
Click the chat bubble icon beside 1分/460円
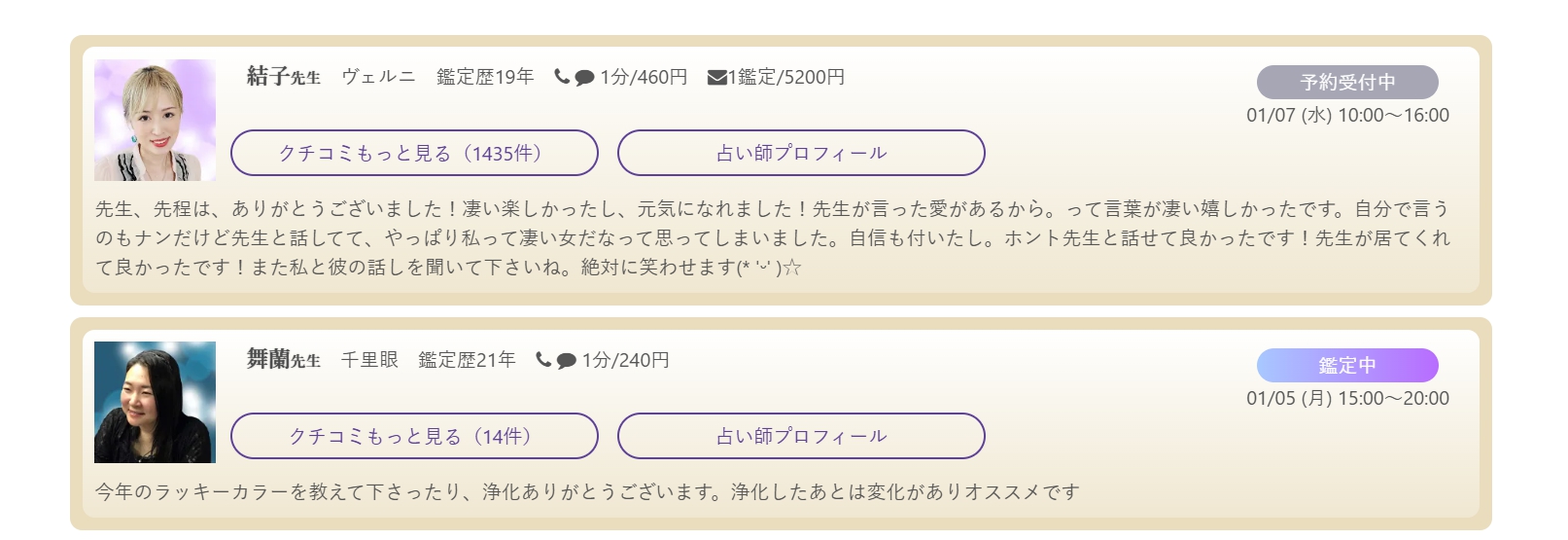[x=584, y=78]
